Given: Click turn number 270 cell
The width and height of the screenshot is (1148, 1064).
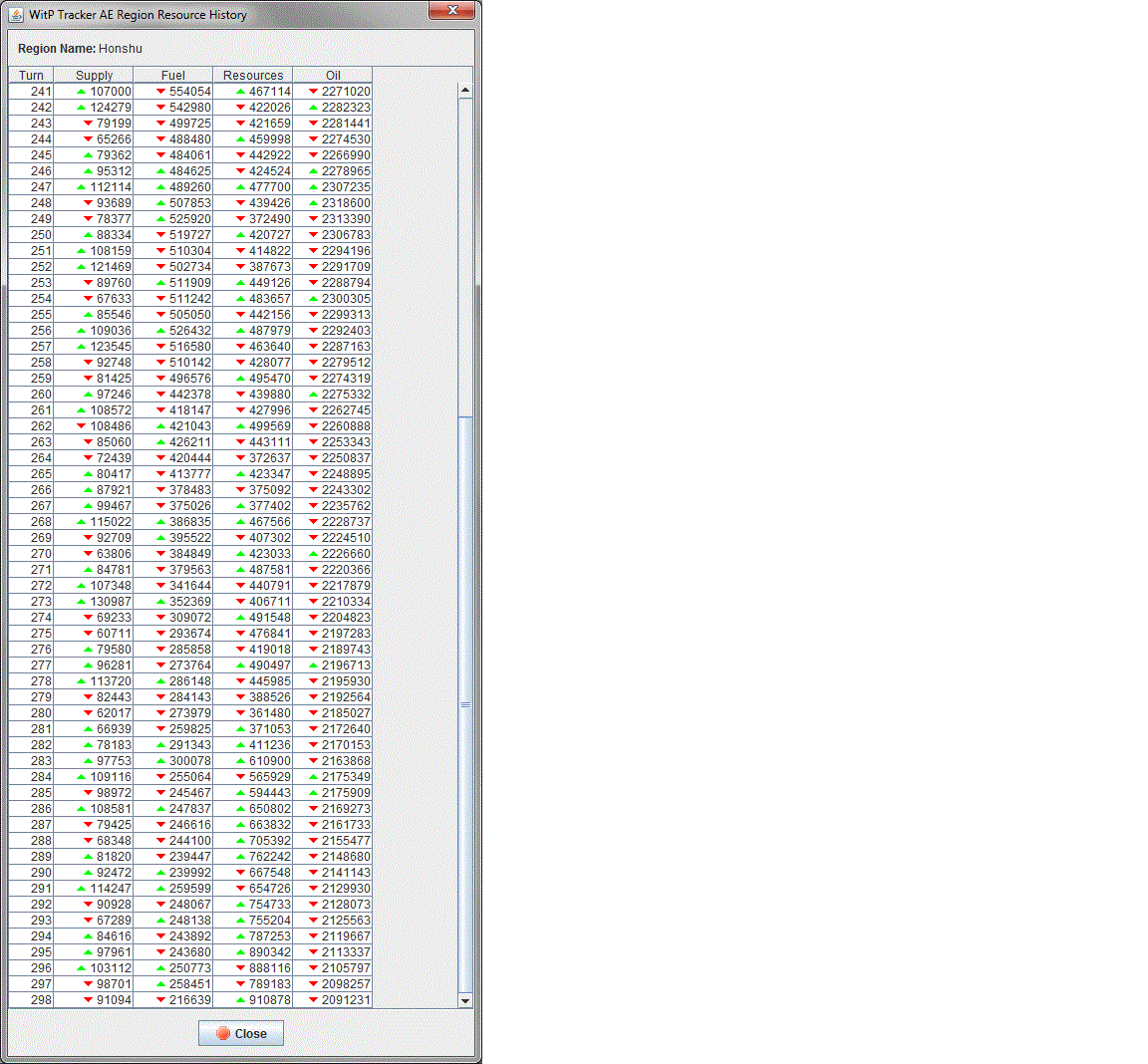Looking at the screenshot, I should 31,554.
